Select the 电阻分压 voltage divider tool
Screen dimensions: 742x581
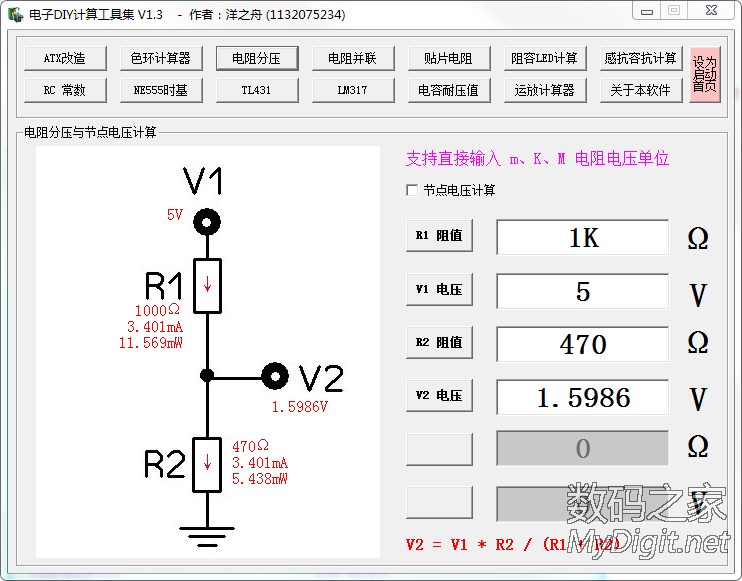[257, 58]
